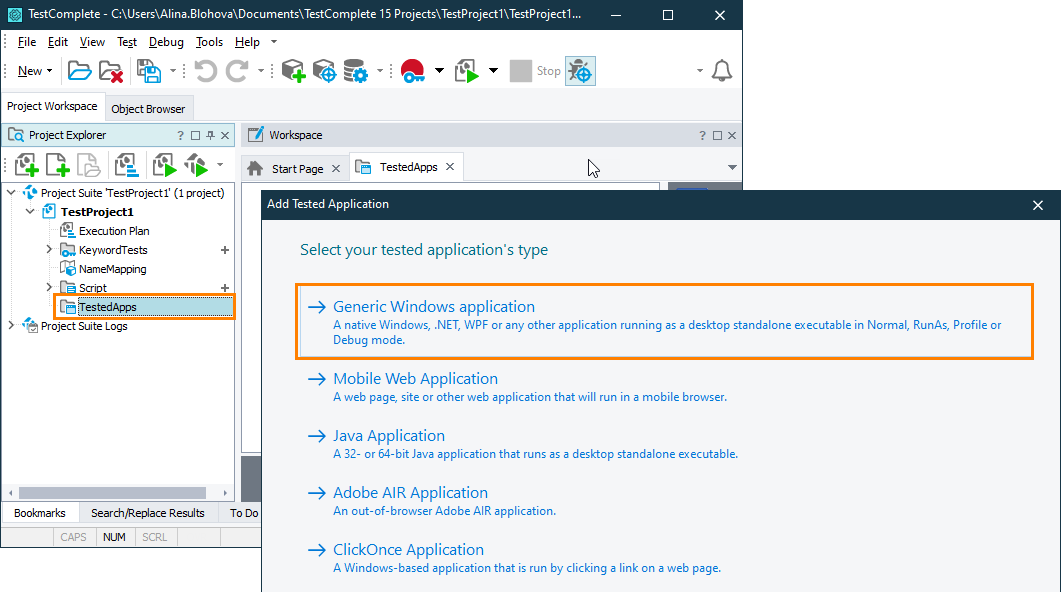
Task: Open the Debug menu
Action: click(166, 42)
